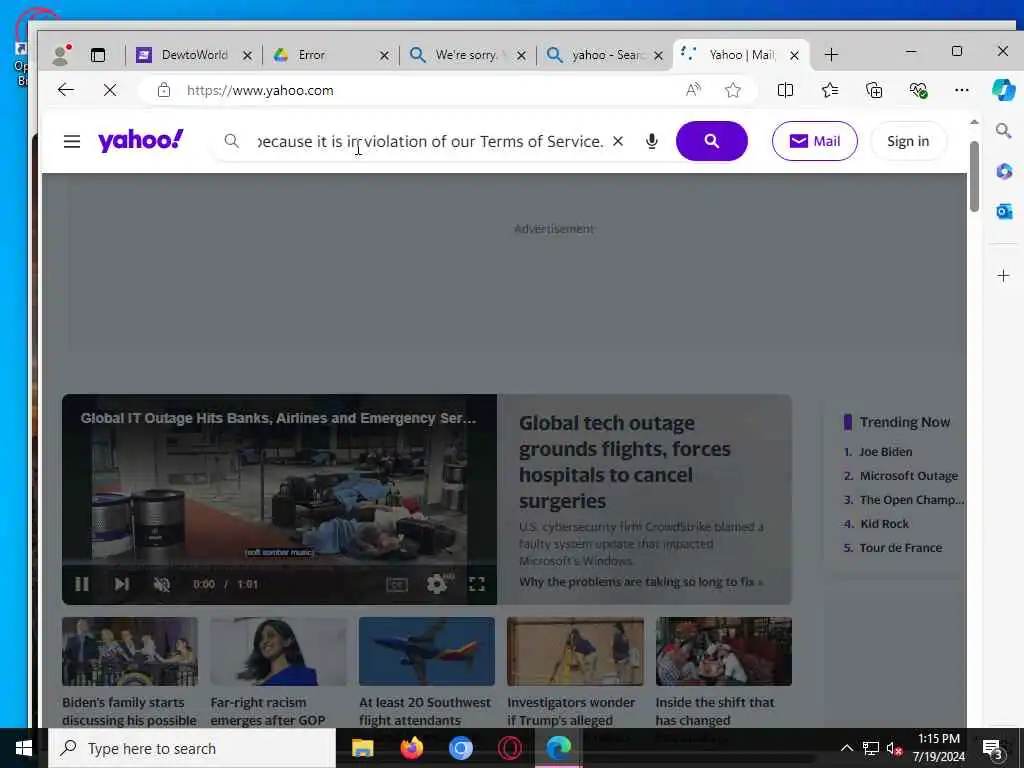Skip to next video
The height and width of the screenshot is (768, 1024).
121,584
